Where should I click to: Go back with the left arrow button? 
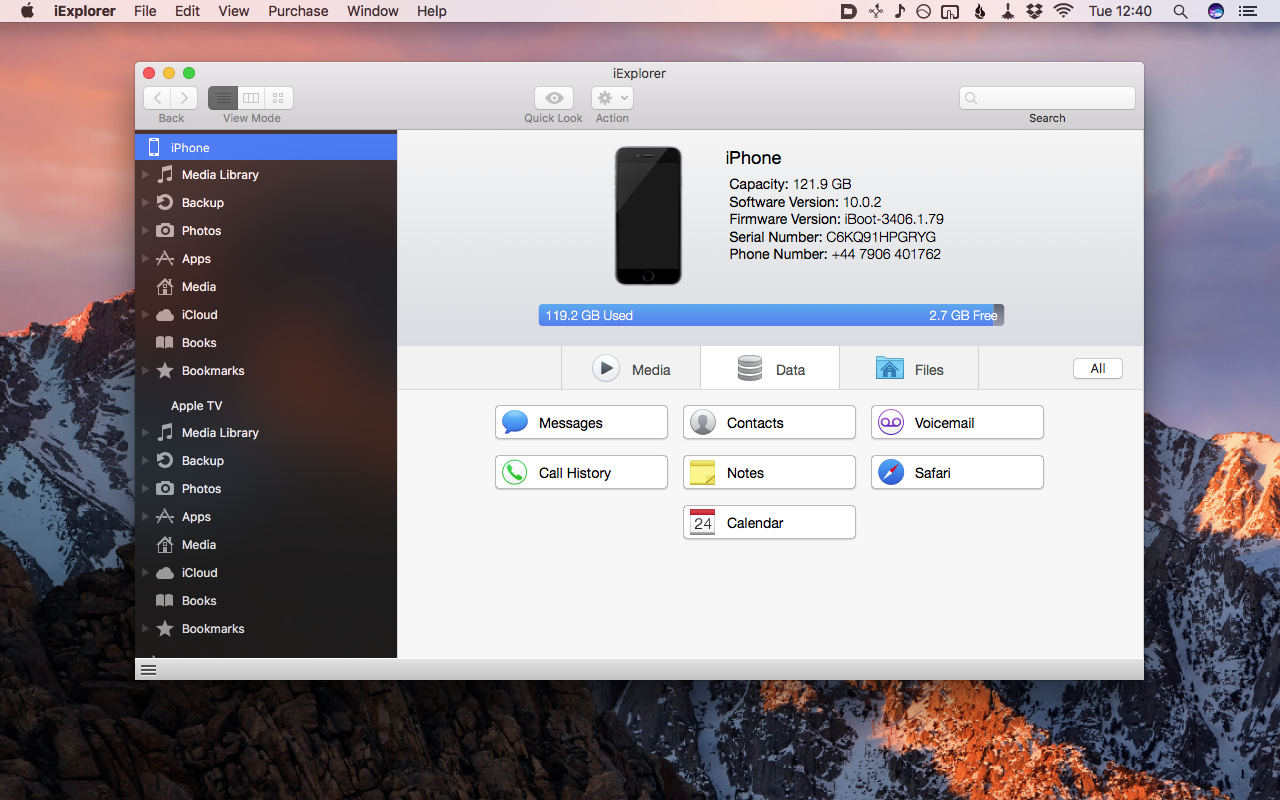157,98
